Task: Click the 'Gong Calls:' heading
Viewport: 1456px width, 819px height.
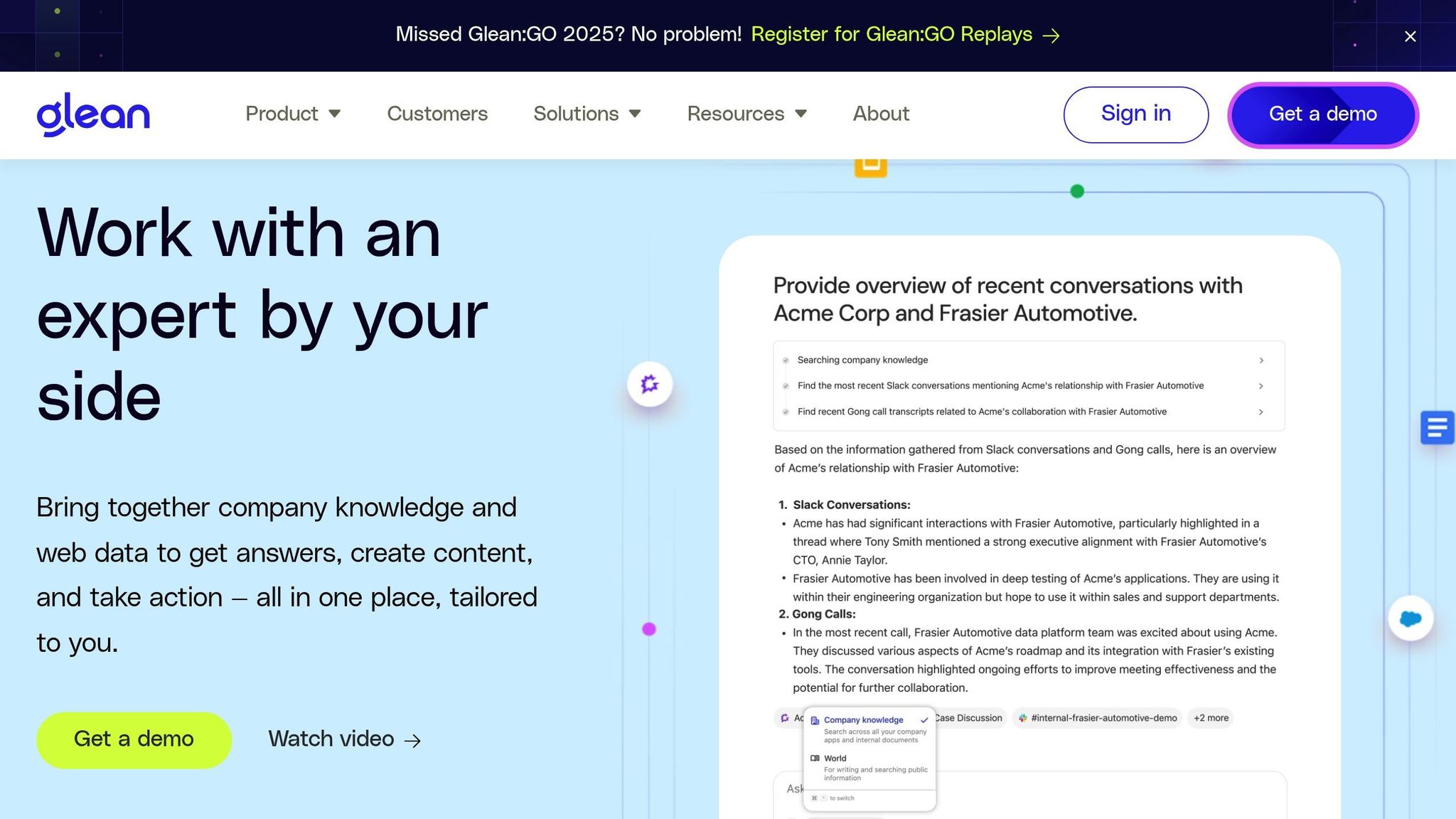Action: pyautogui.click(x=823, y=614)
